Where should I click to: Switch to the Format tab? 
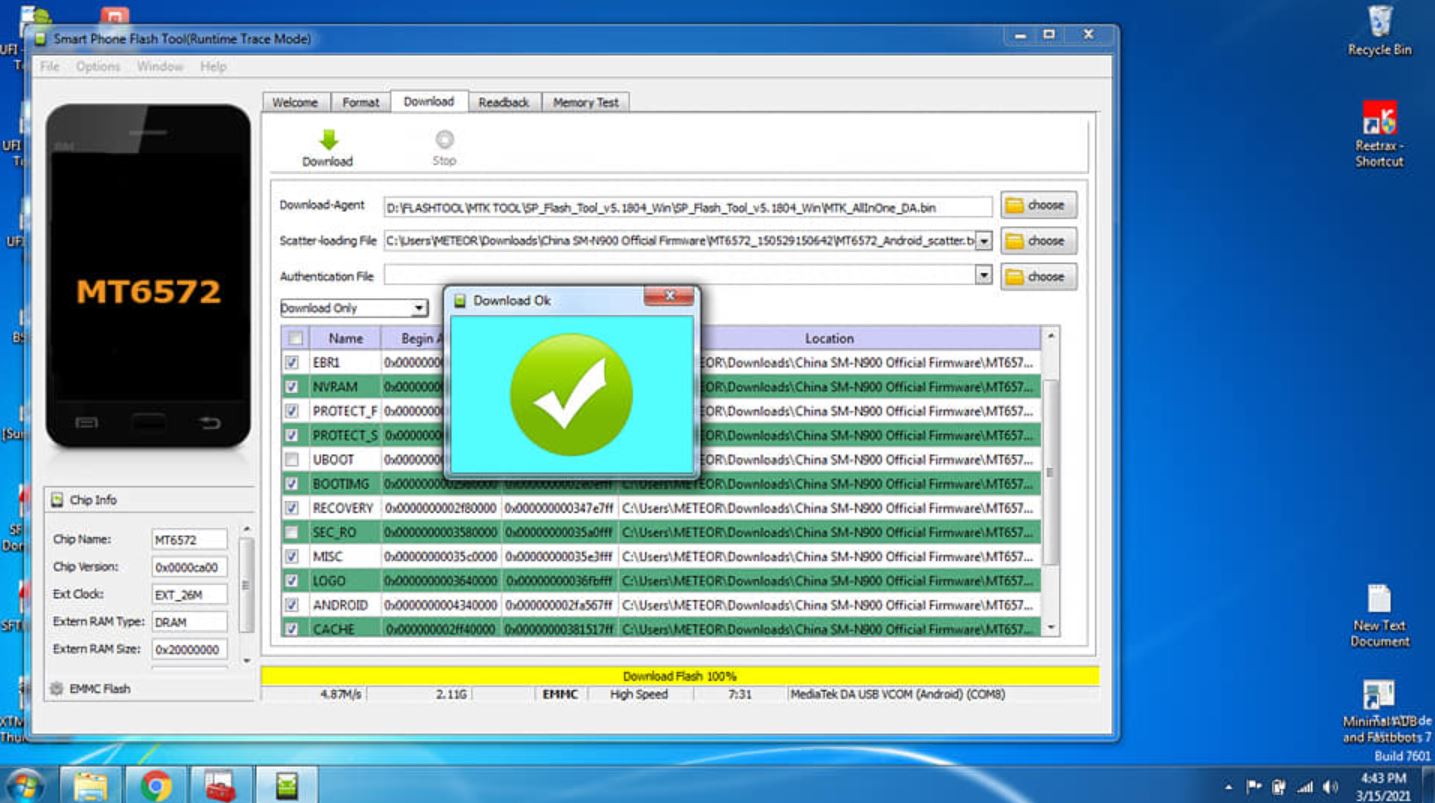(x=361, y=102)
